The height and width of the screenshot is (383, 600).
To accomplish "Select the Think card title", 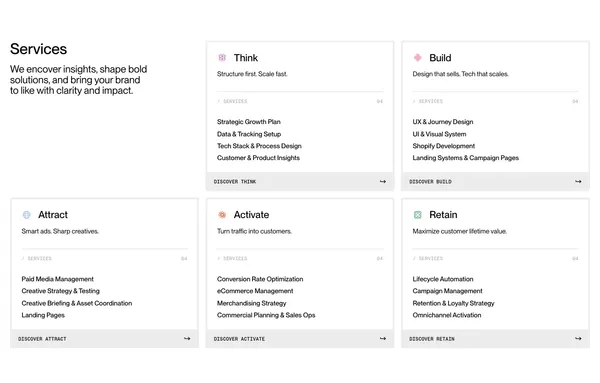I will point(246,58).
